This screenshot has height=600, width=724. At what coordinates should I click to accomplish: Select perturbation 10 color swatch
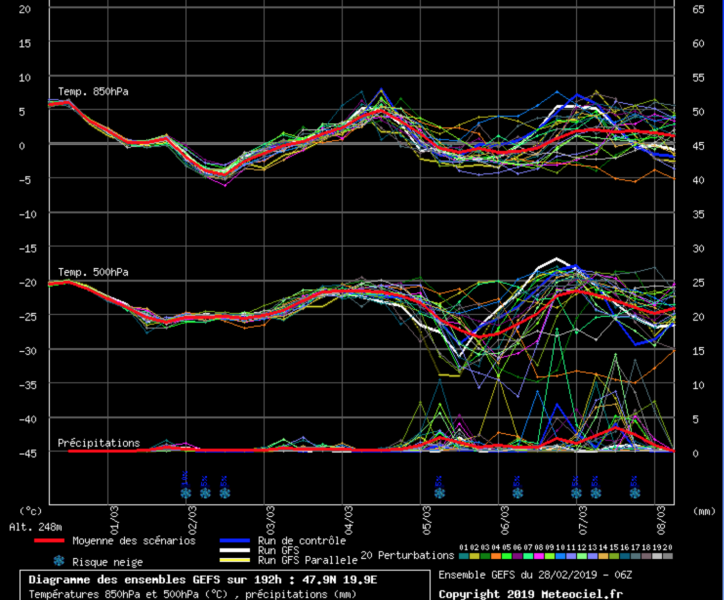coord(561,556)
